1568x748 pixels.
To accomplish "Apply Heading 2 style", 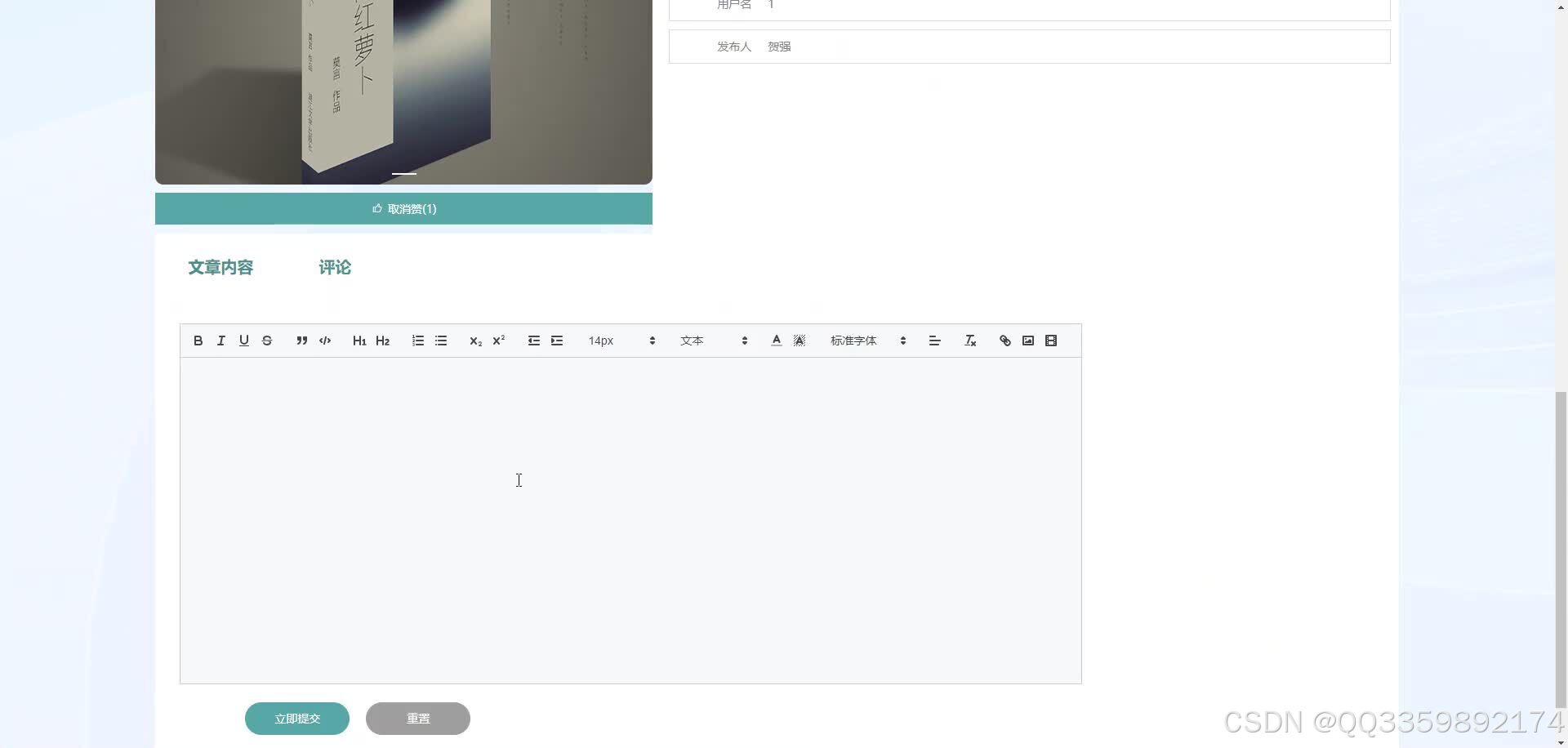I will pyautogui.click(x=382, y=341).
